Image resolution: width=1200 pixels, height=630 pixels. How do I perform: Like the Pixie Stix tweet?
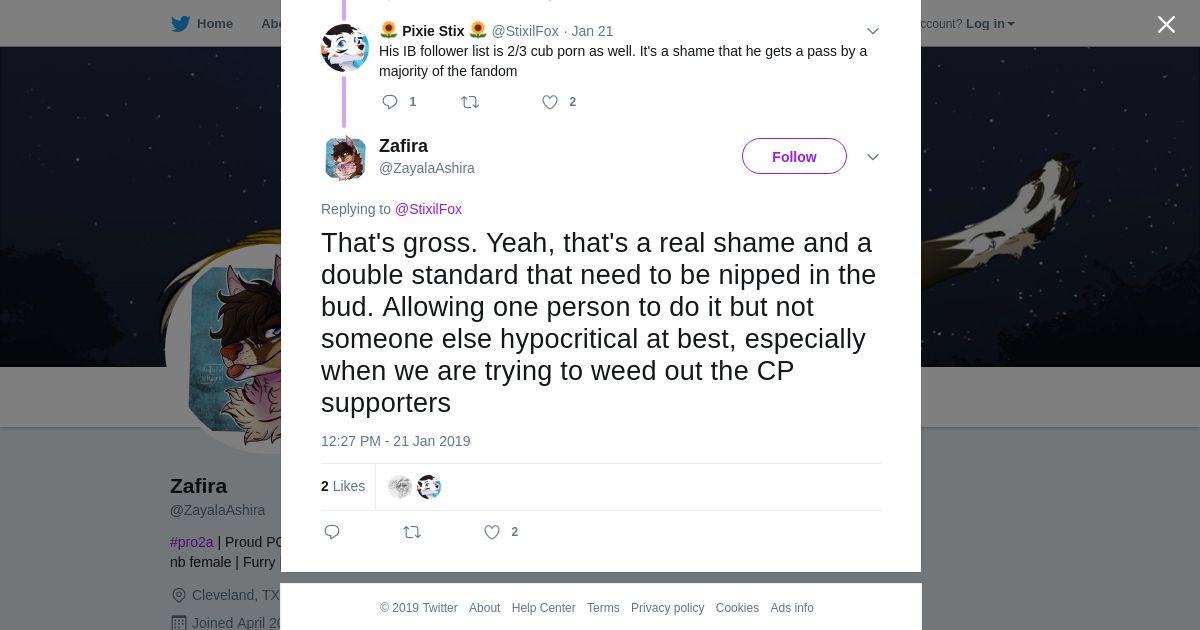coord(550,102)
